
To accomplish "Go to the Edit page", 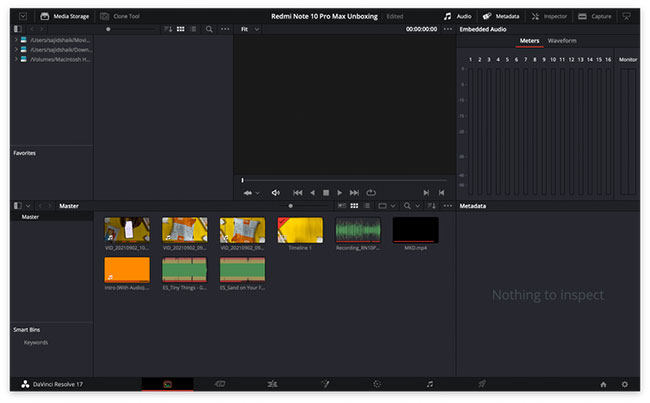I will (272, 384).
